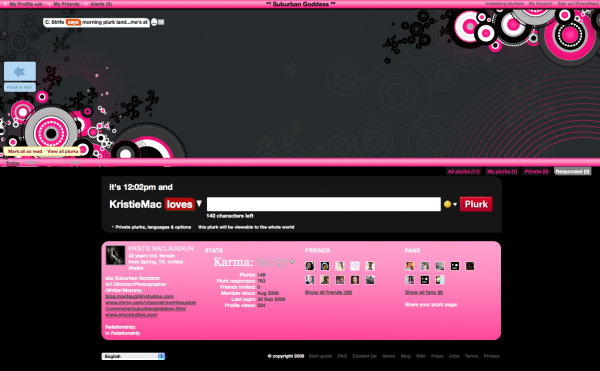This screenshot has height=371, width=600.
Task: Open About footer link
Action: (x=388, y=356)
